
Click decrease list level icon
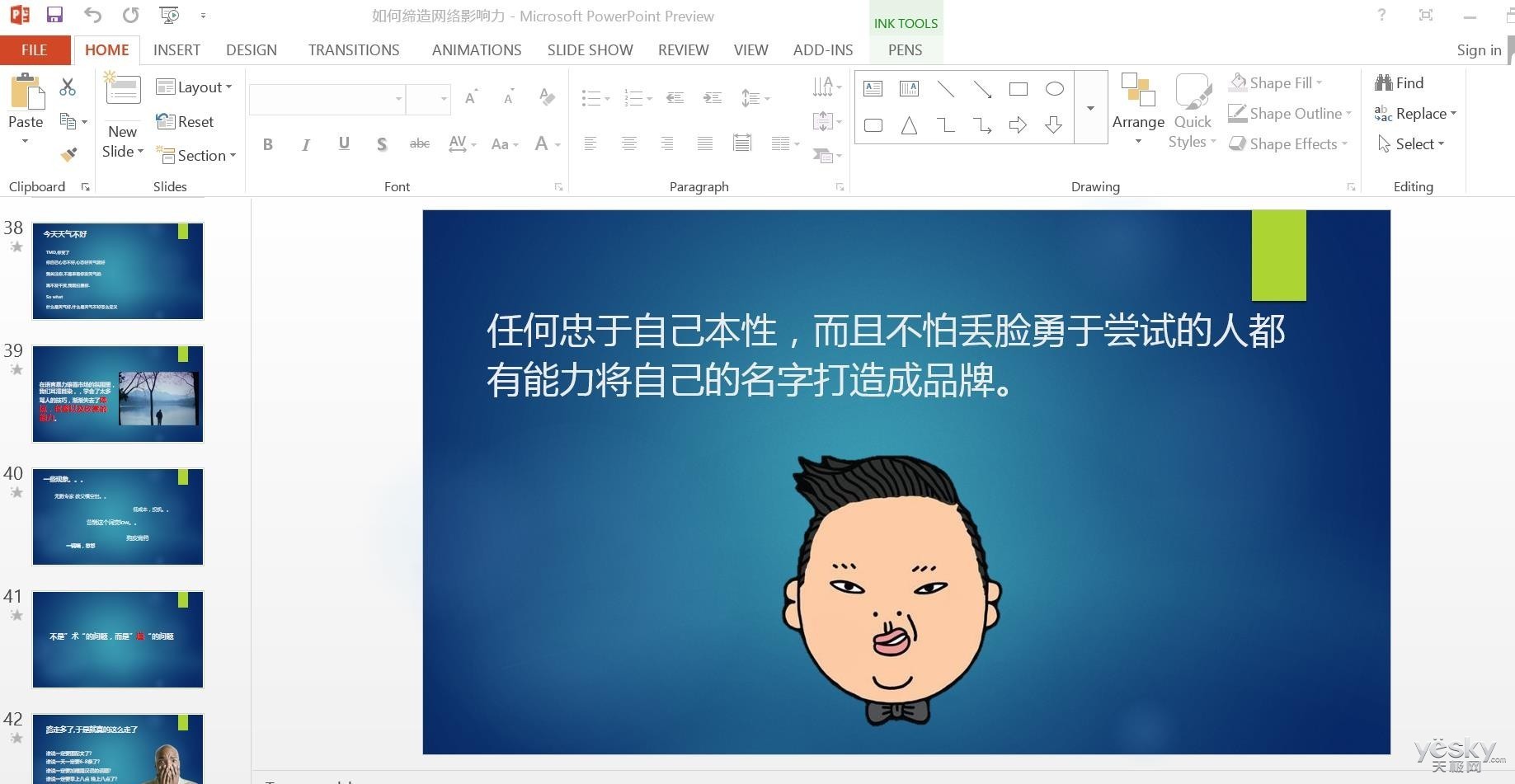coord(675,97)
